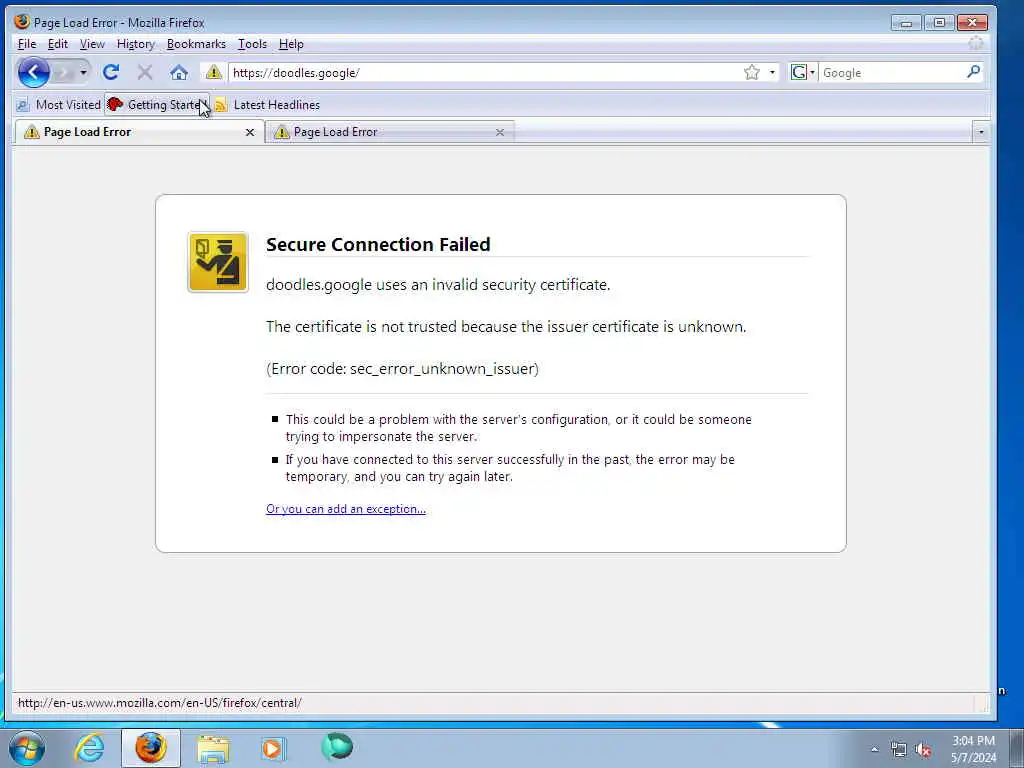Open the Getting Started bookmark

(x=157, y=104)
